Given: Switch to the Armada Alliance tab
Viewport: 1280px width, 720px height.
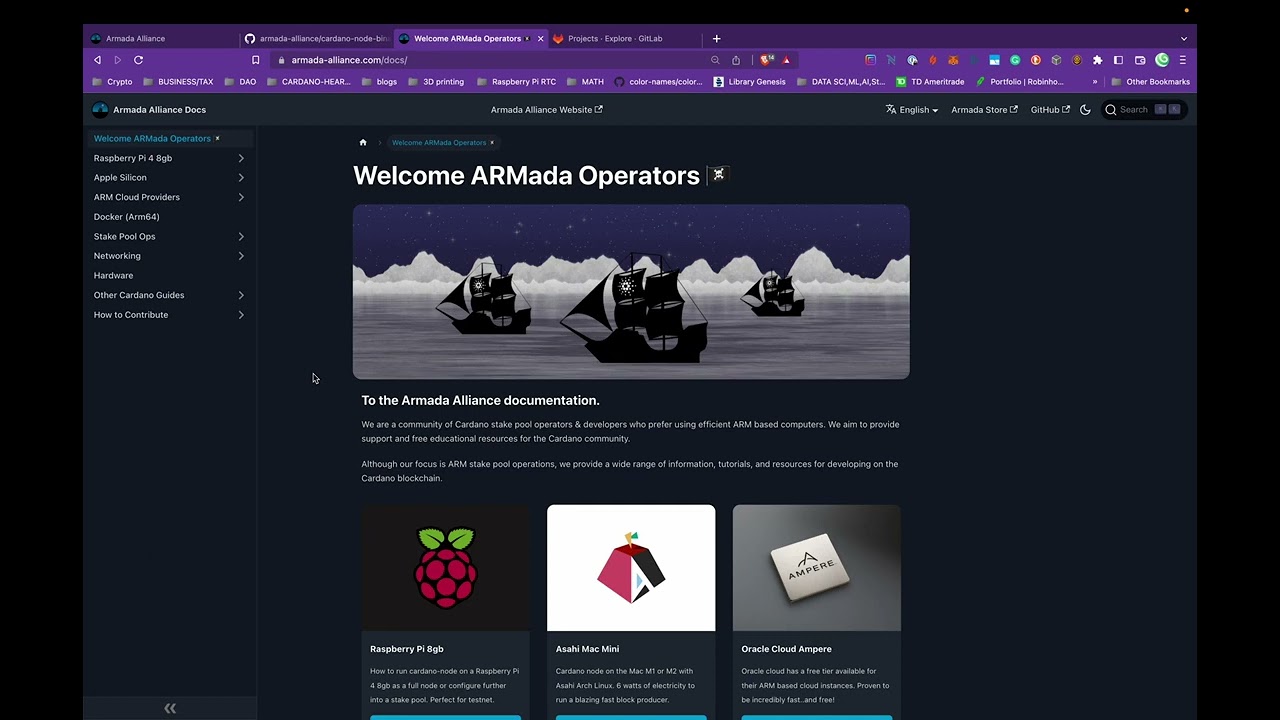Looking at the screenshot, I should point(160,38).
